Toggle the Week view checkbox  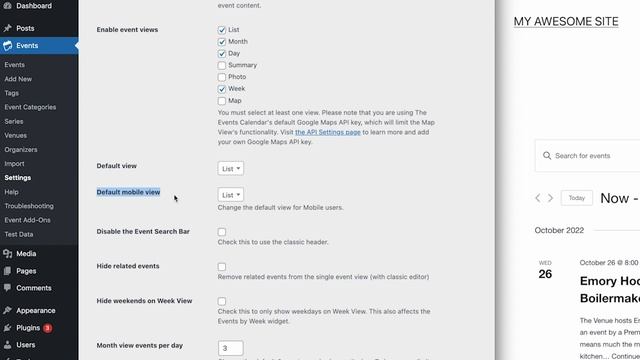point(222,89)
